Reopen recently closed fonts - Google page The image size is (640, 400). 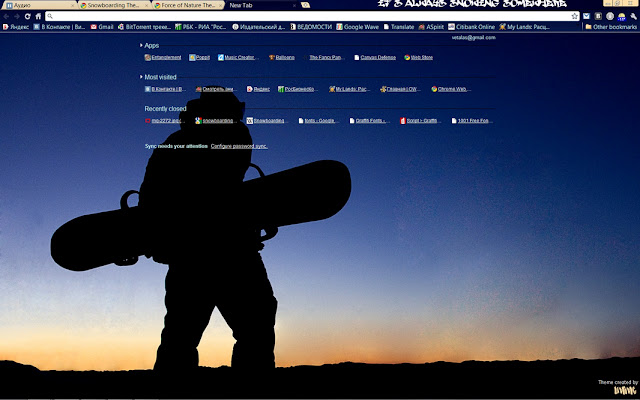pos(318,121)
